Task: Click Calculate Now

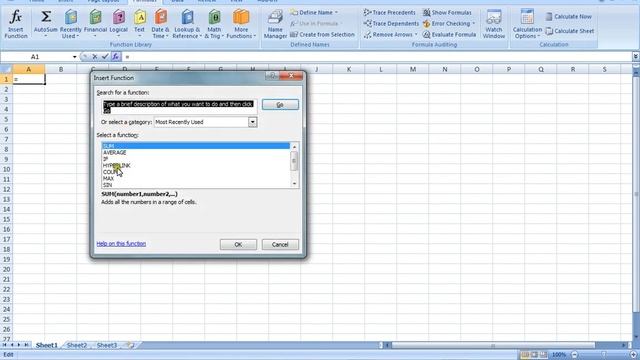Action: pos(569,16)
